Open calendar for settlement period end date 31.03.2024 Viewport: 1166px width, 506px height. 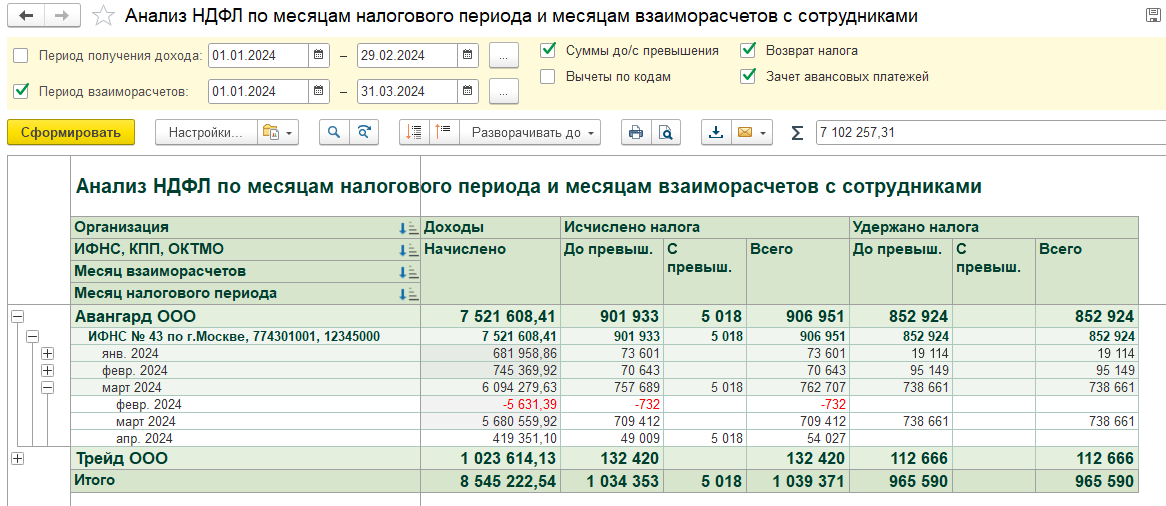(467, 92)
